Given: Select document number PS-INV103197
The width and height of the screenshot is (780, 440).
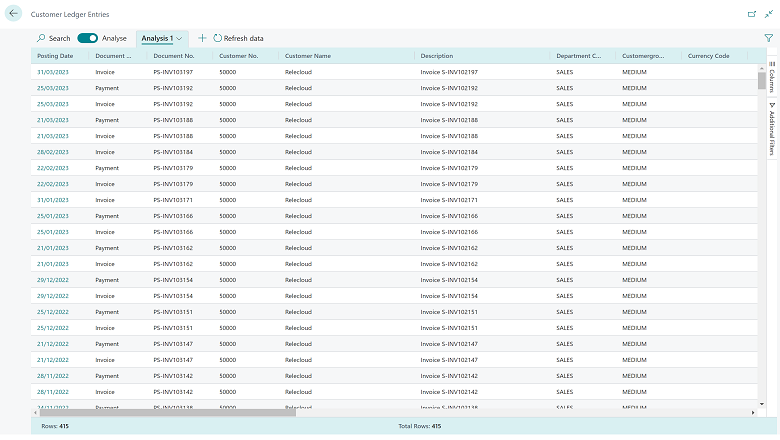Looking at the screenshot, I should pos(173,72).
